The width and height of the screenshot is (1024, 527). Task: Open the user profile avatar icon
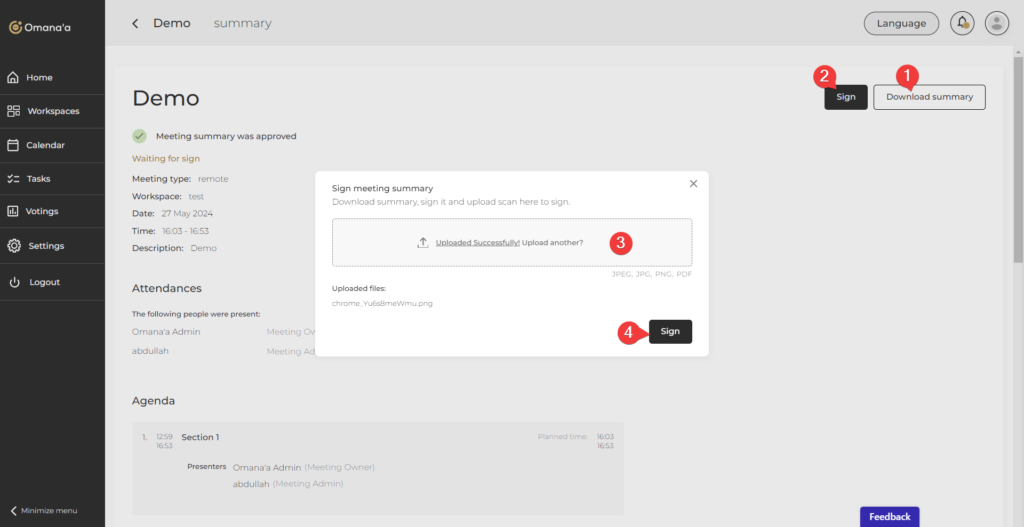pyautogui.click(x=996, y=23)
